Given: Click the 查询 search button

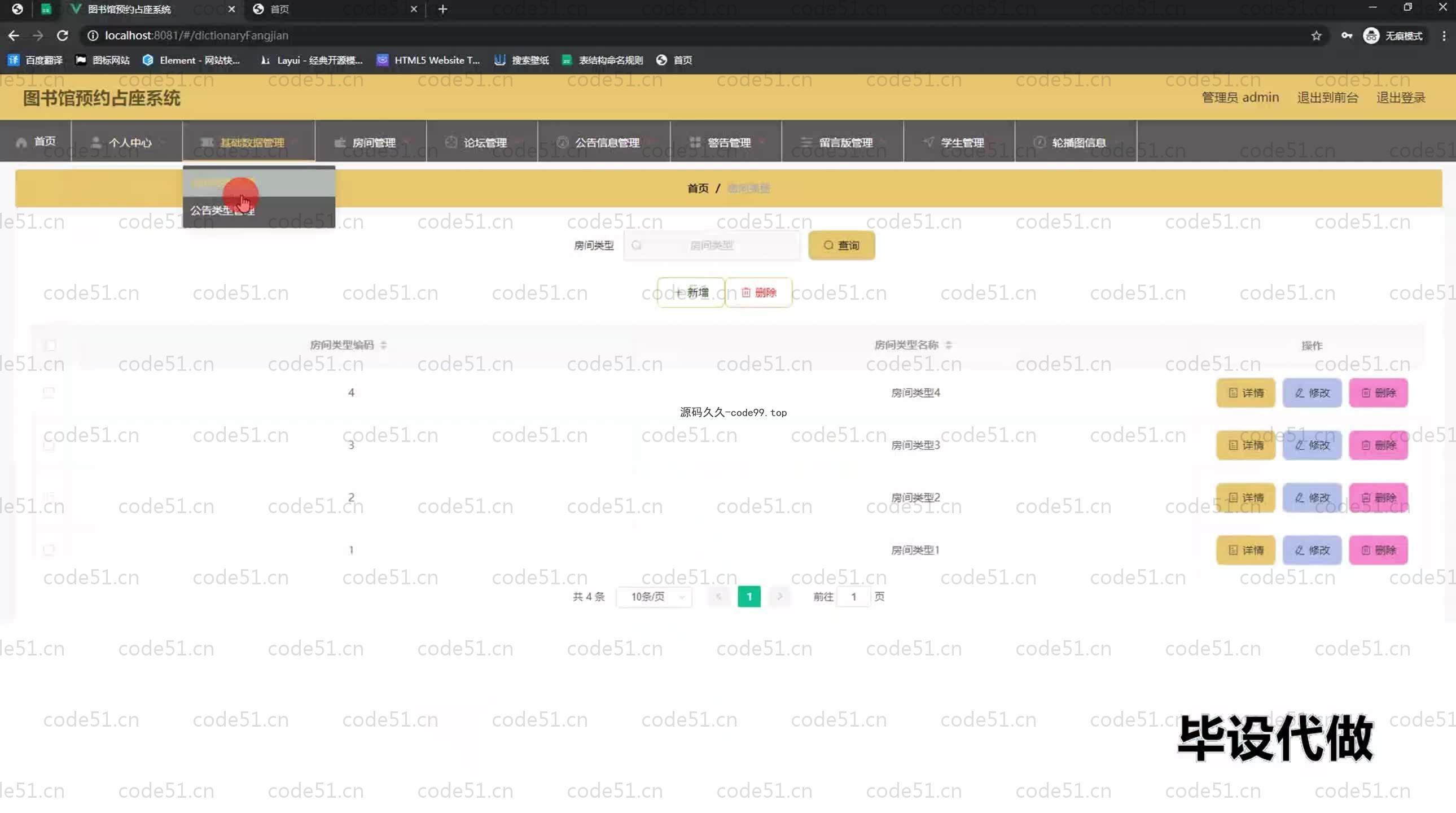Looking at the screenshot, I should click(841, 246).
